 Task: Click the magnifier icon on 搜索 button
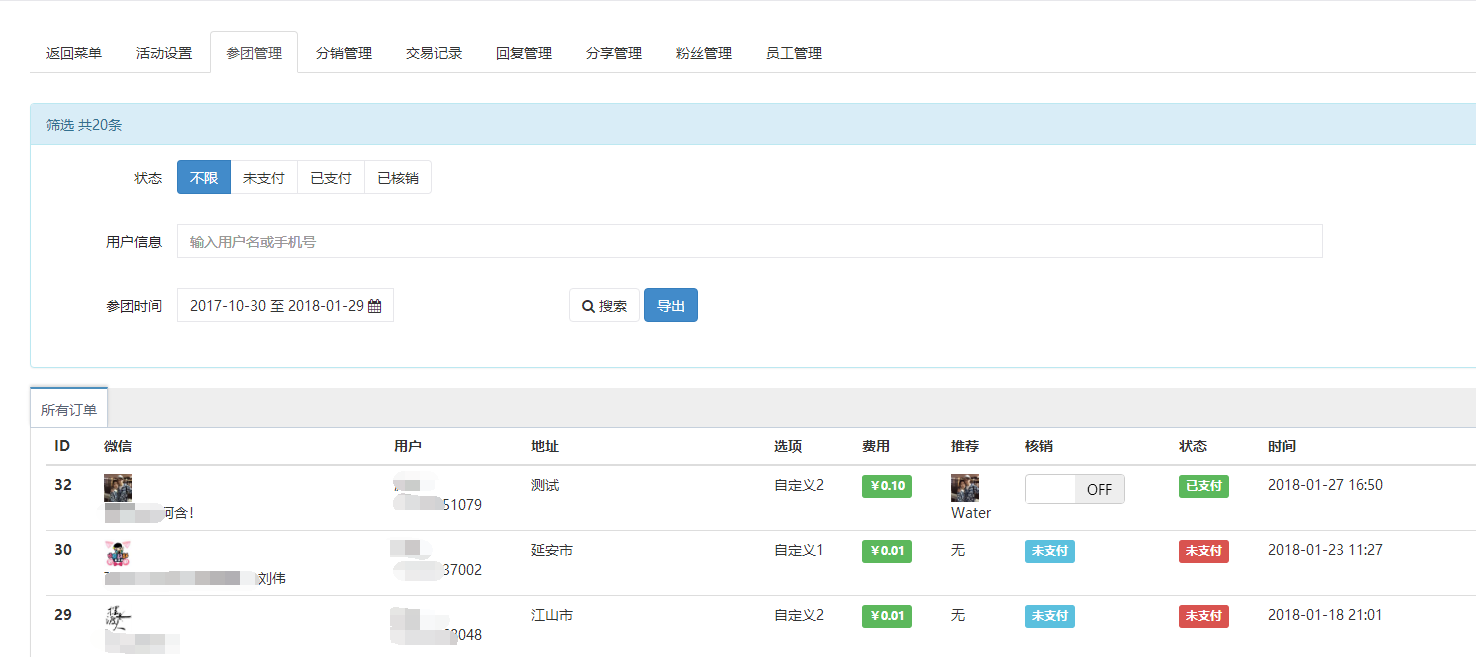click(588, 305)
